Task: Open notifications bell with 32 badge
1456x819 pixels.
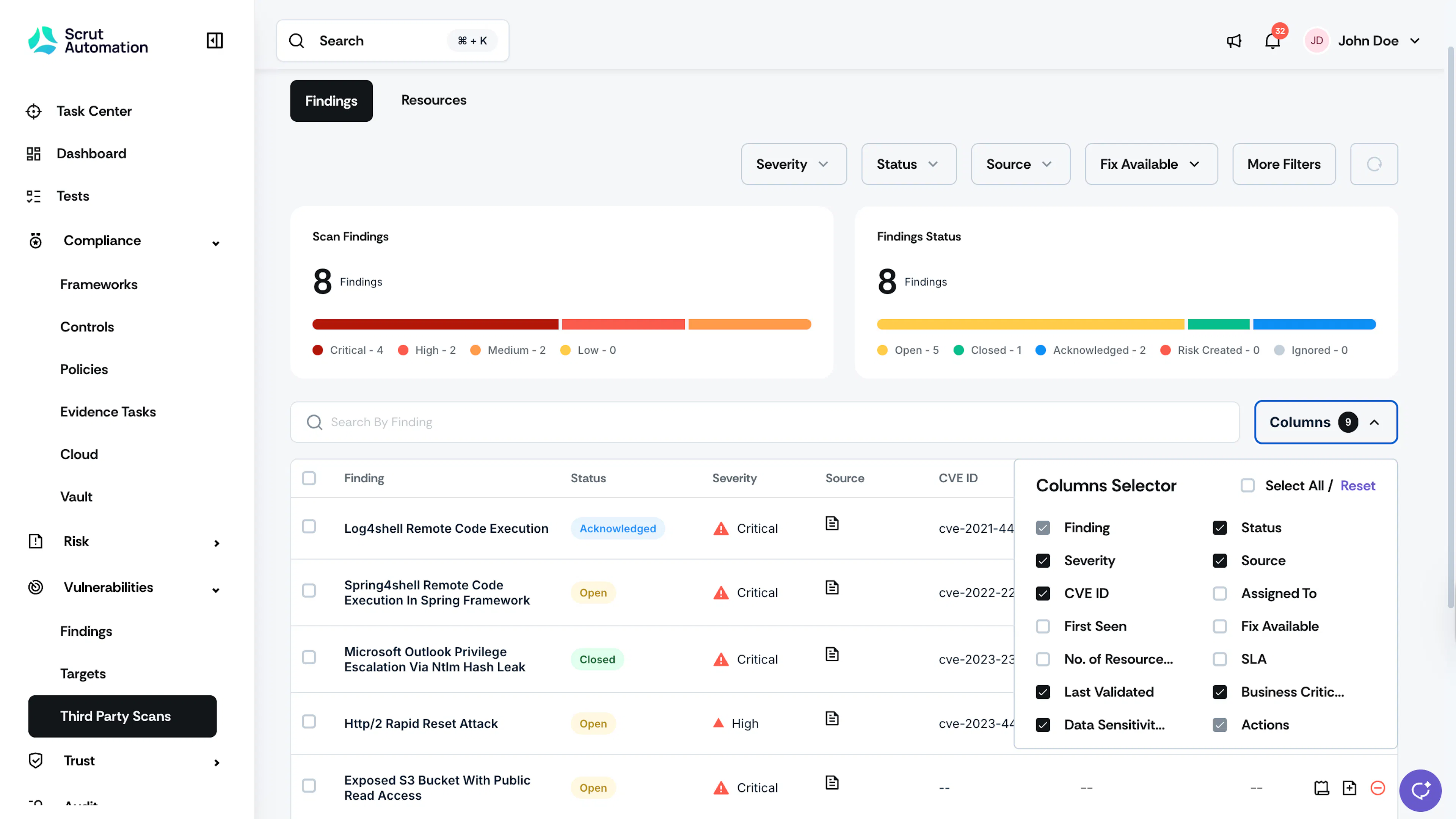Action: point(1272,41)
